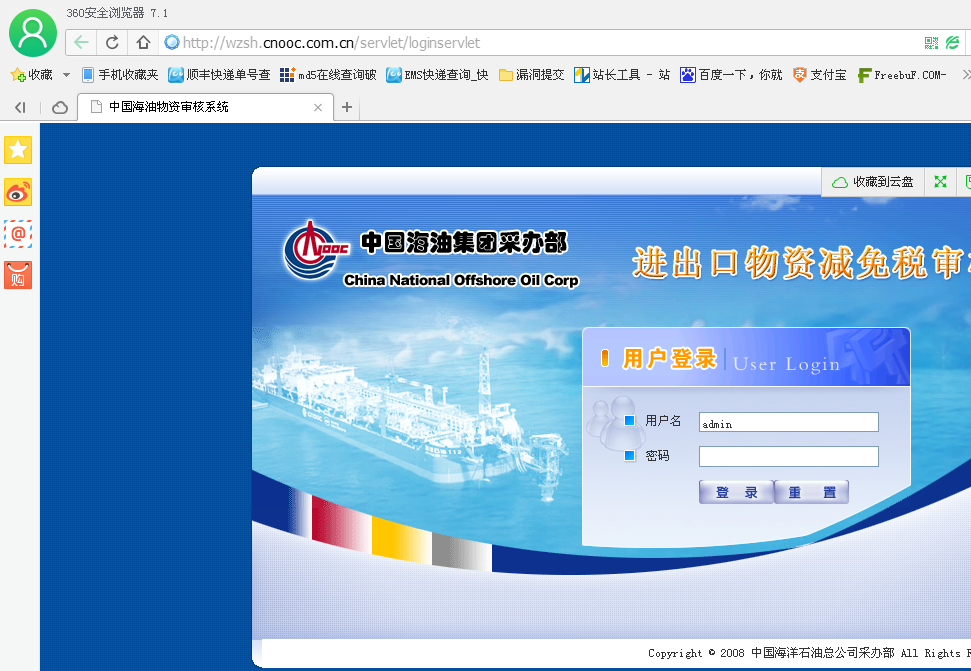Screen dimensions: 971x671
Task: Open the 漏洞提交 bookmark folder
Action: pyautogui.click(x=532, y=75)
